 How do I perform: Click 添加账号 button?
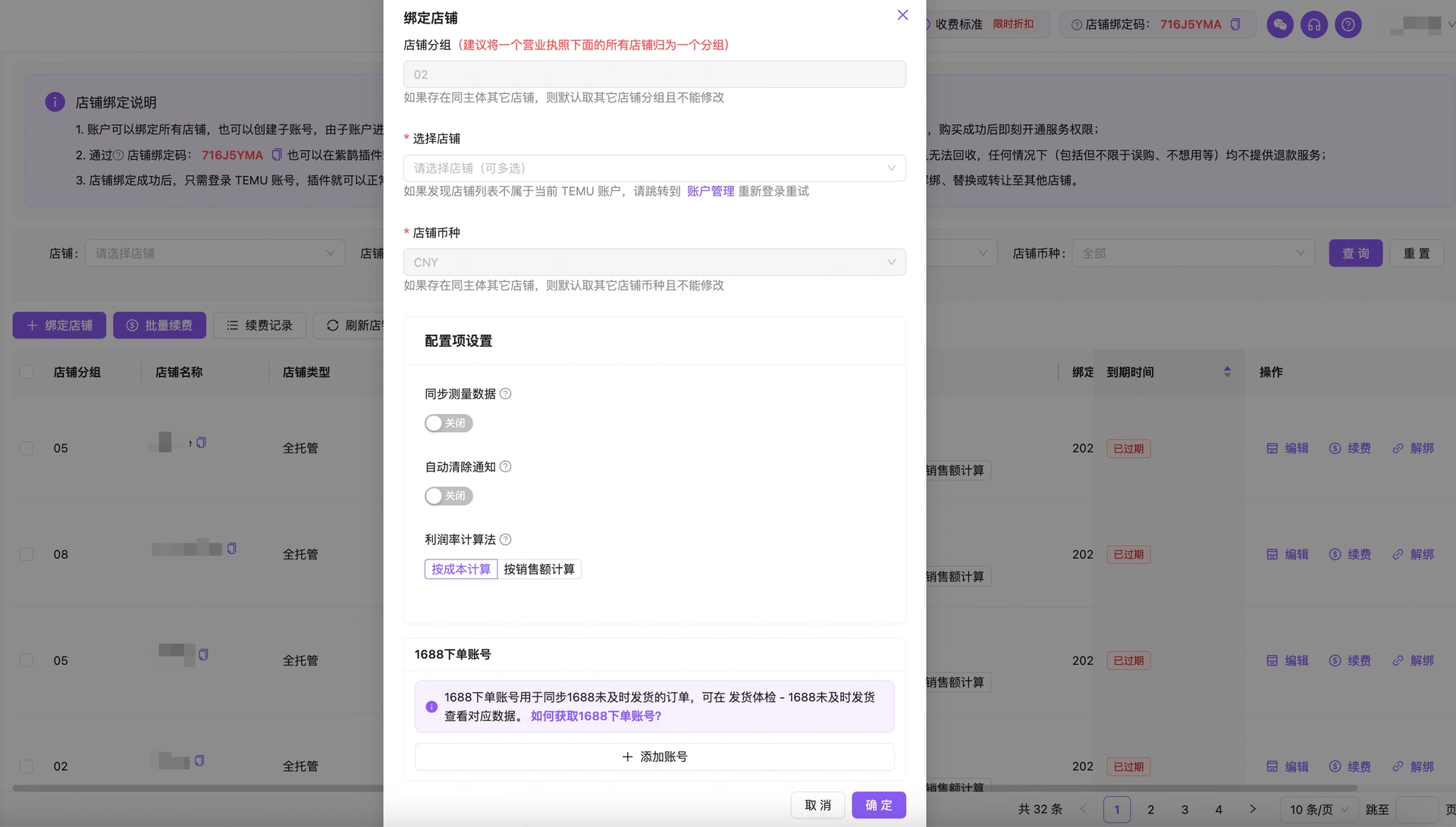click(x=654, y=757)
